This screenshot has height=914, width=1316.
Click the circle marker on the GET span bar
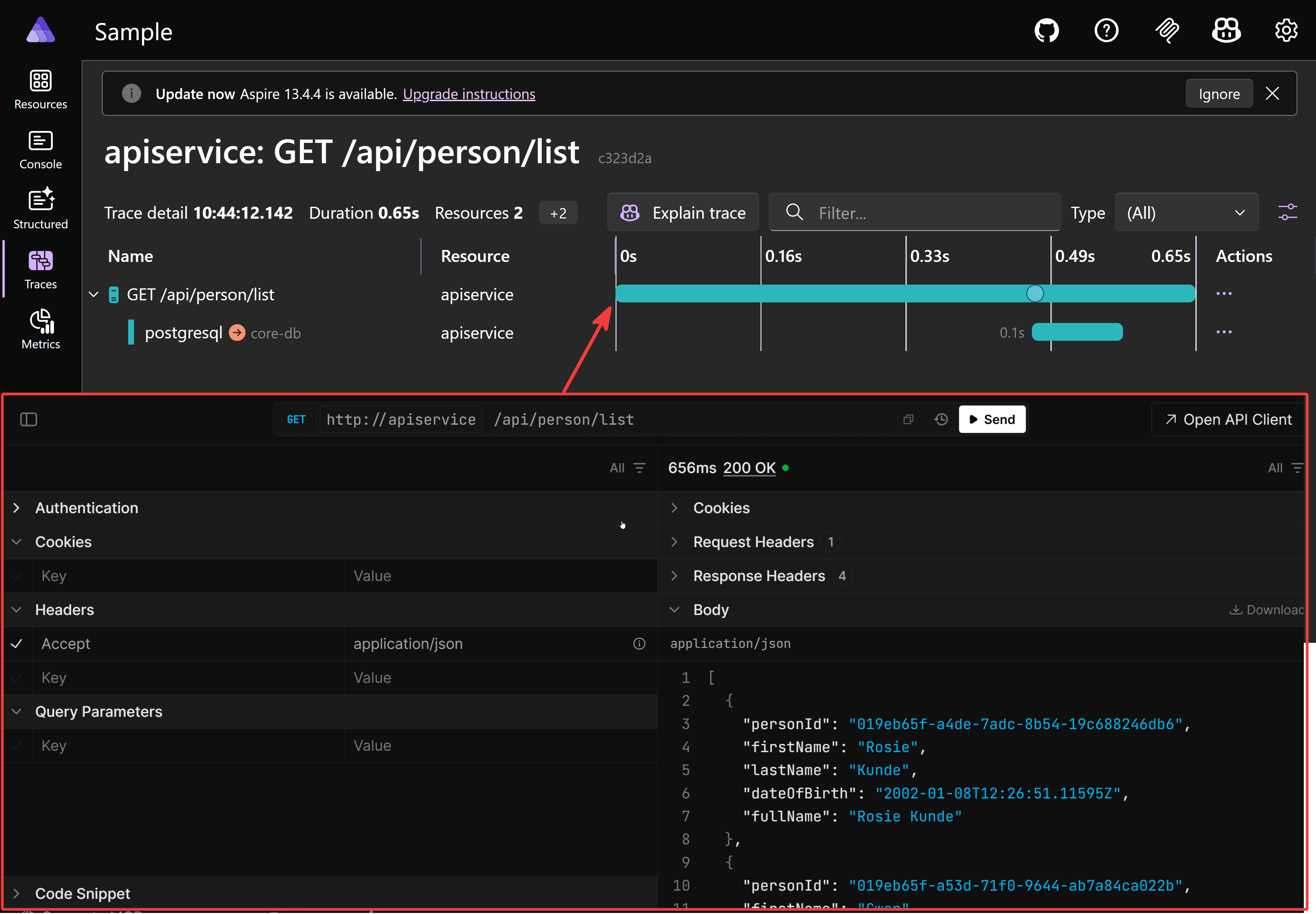(x=1034, y=293)
